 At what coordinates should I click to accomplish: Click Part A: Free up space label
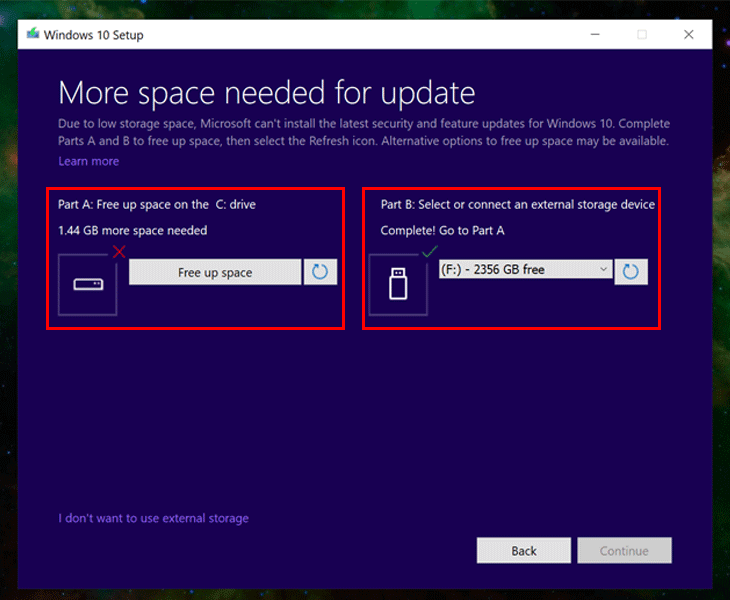(157, 204)
